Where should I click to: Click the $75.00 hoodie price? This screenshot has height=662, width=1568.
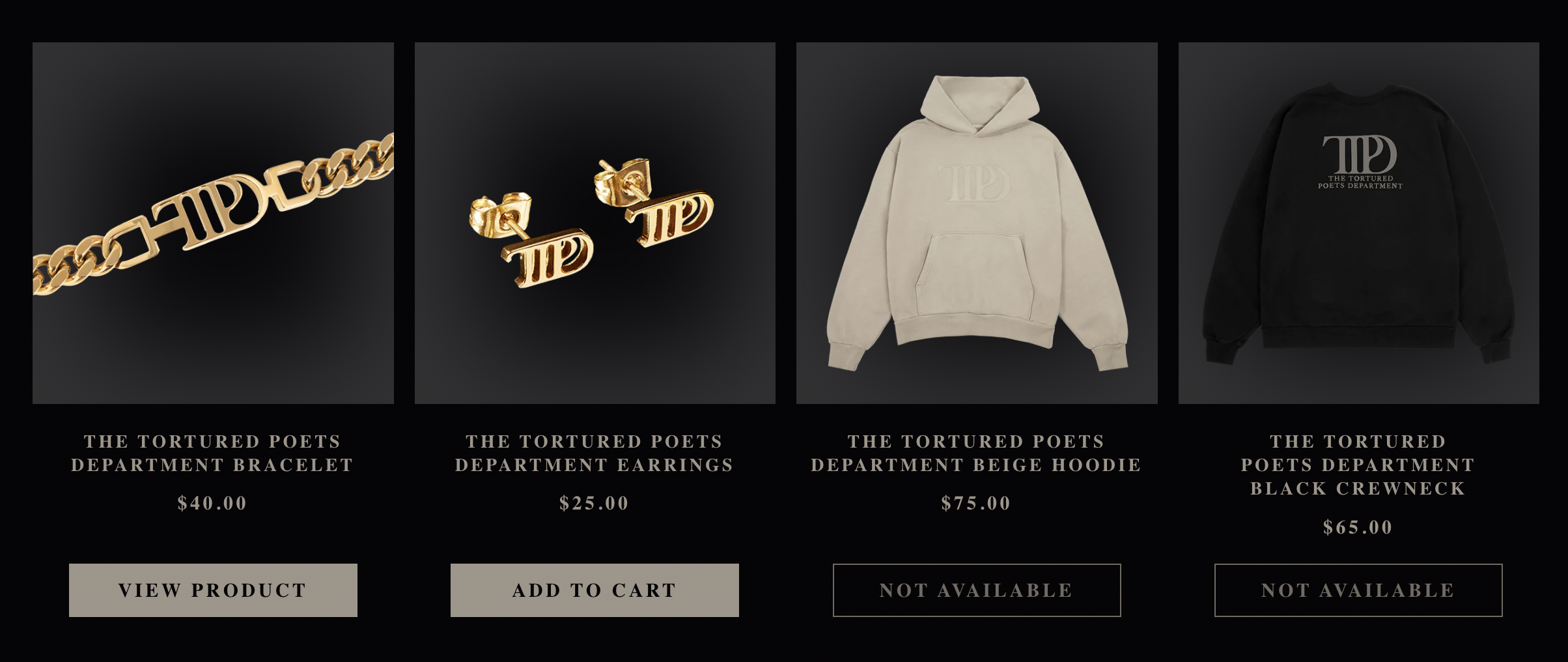pyautogui.click(x=977, y=503)
